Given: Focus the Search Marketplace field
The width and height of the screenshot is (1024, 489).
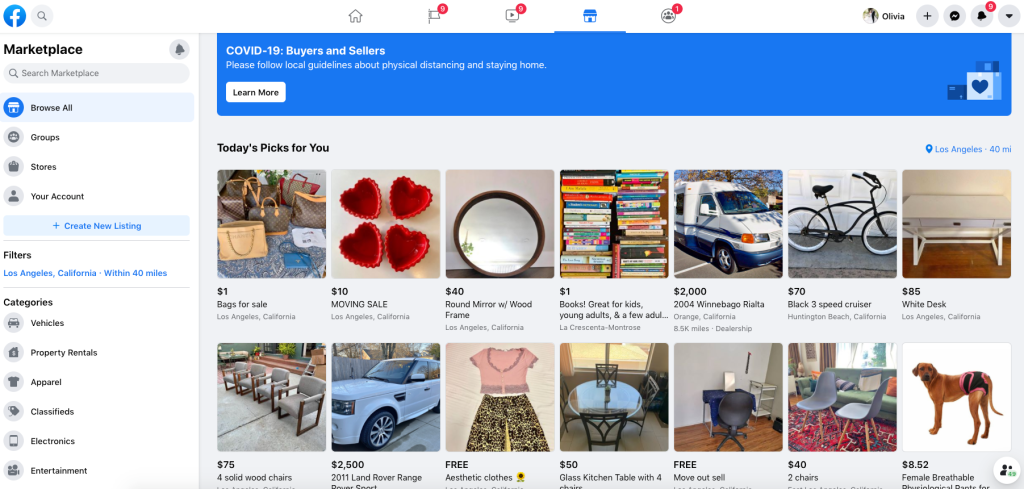Looking at the screenshot, I should (x=97, y=73).
